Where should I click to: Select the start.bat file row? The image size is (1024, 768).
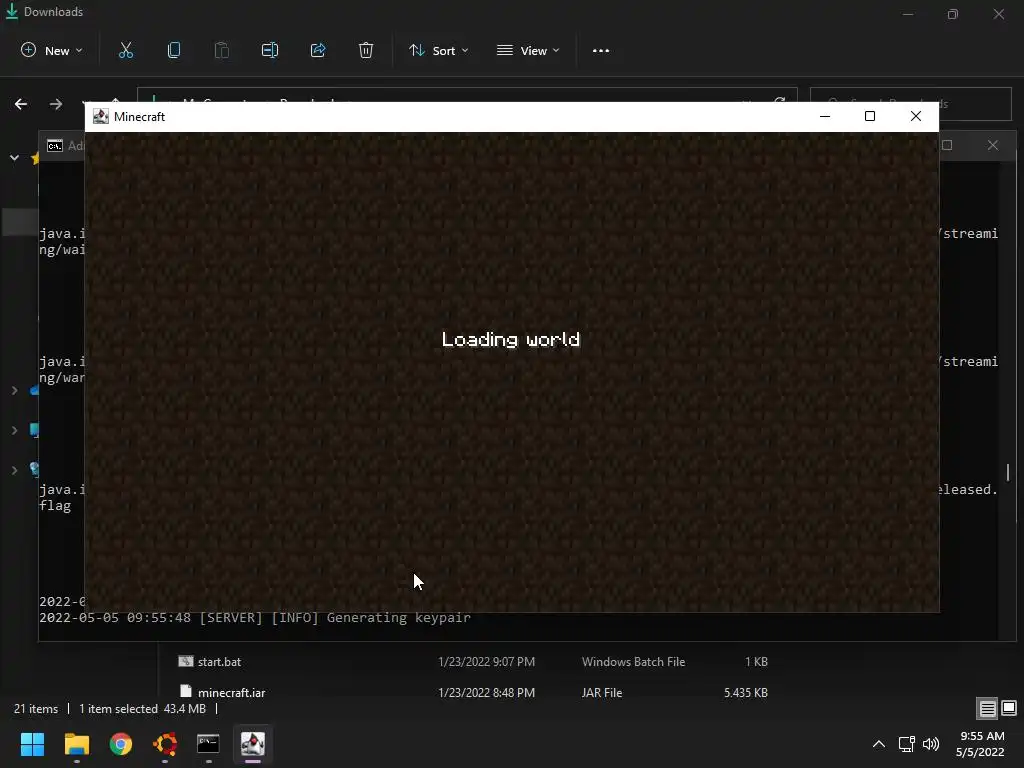(473, 662)
